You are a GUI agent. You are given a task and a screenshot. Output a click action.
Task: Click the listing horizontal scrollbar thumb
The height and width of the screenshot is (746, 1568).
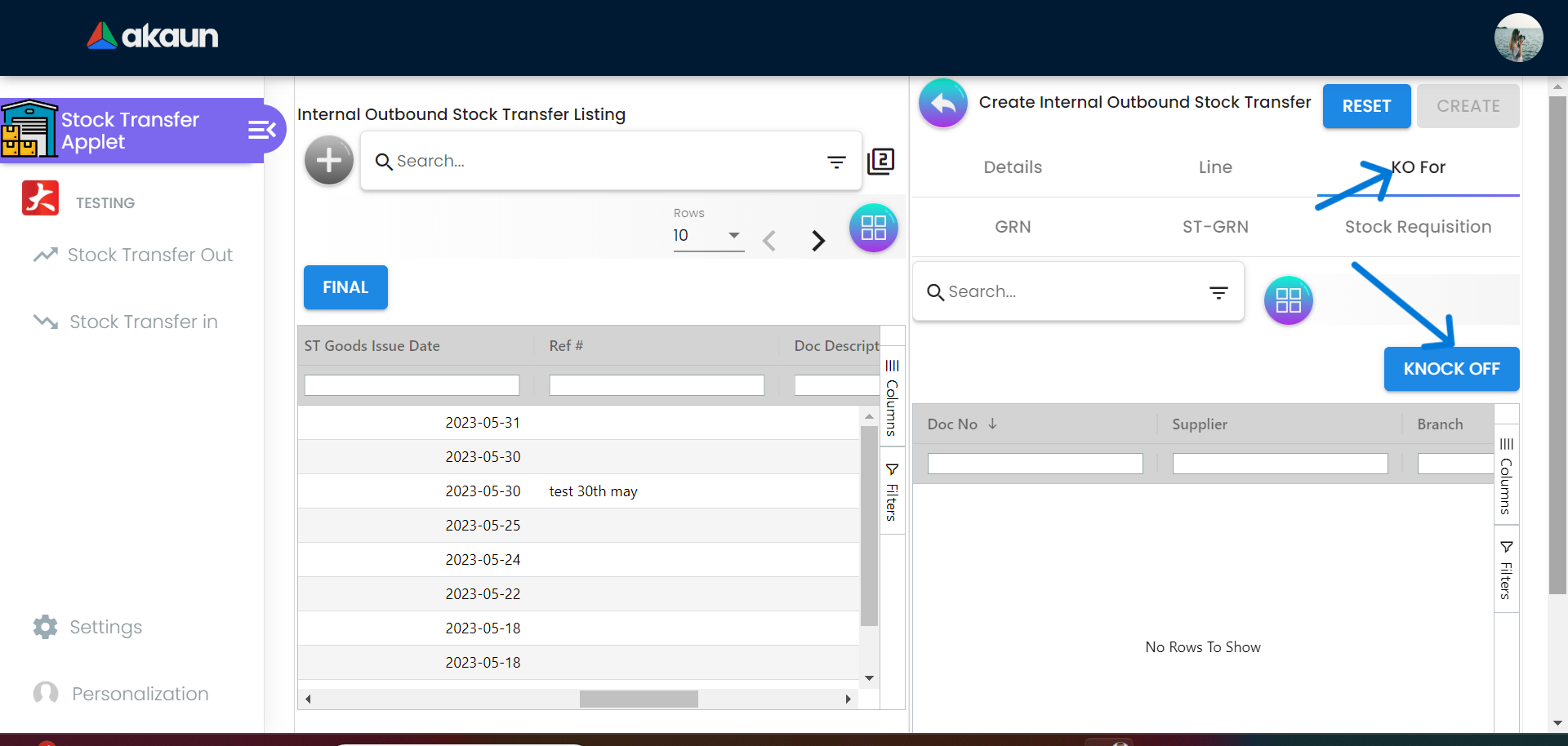[x=639, y=699]
